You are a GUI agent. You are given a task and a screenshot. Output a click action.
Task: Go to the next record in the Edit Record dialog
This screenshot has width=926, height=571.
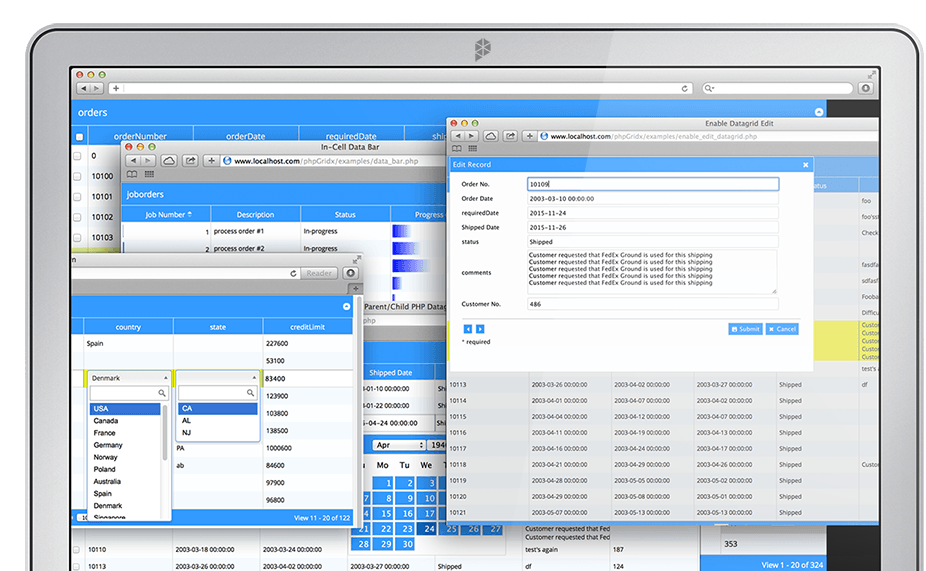pos(480,329)
